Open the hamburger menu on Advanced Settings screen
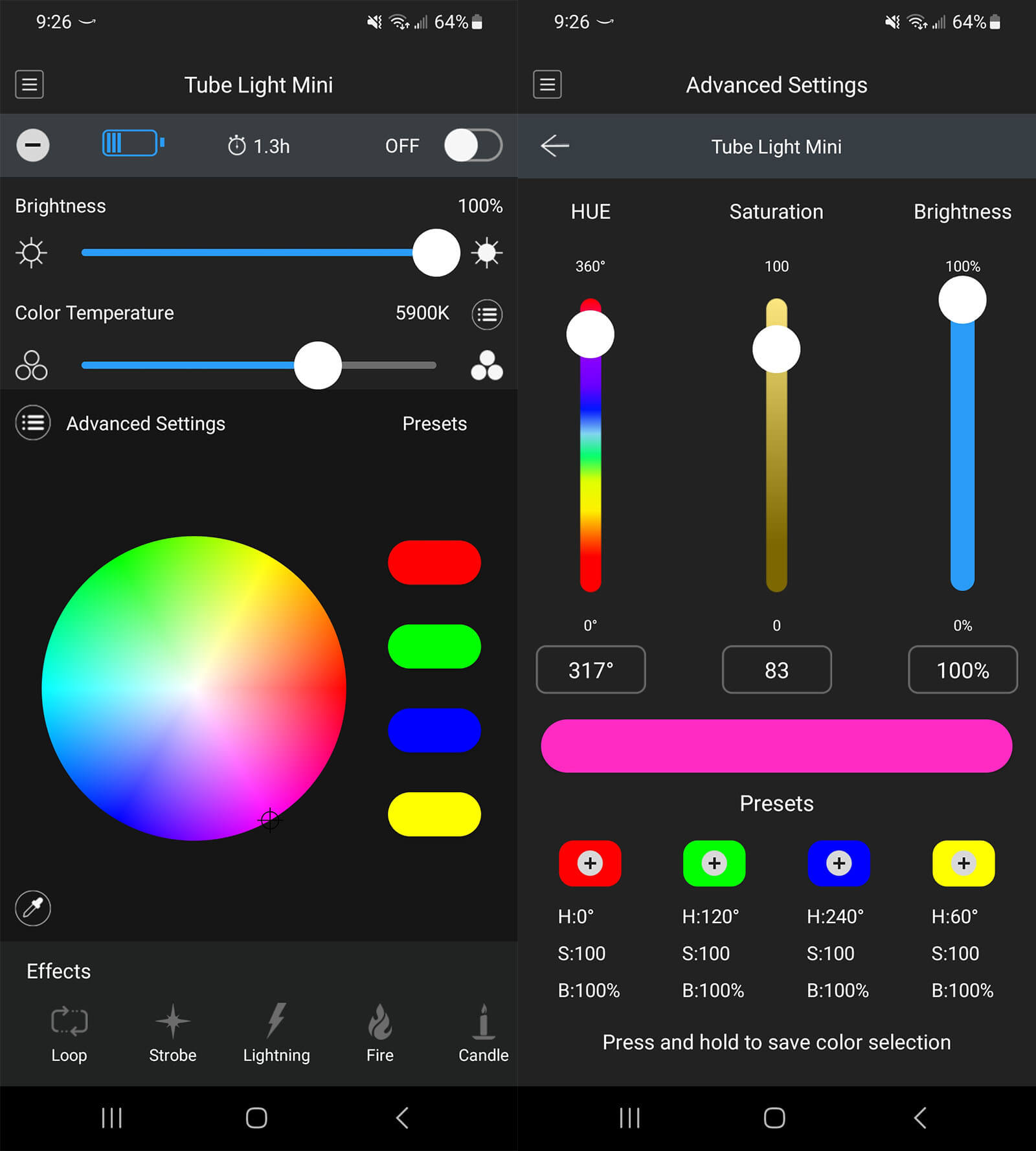The width and height of the screenshot is (1036, 1151). point(547,84)
